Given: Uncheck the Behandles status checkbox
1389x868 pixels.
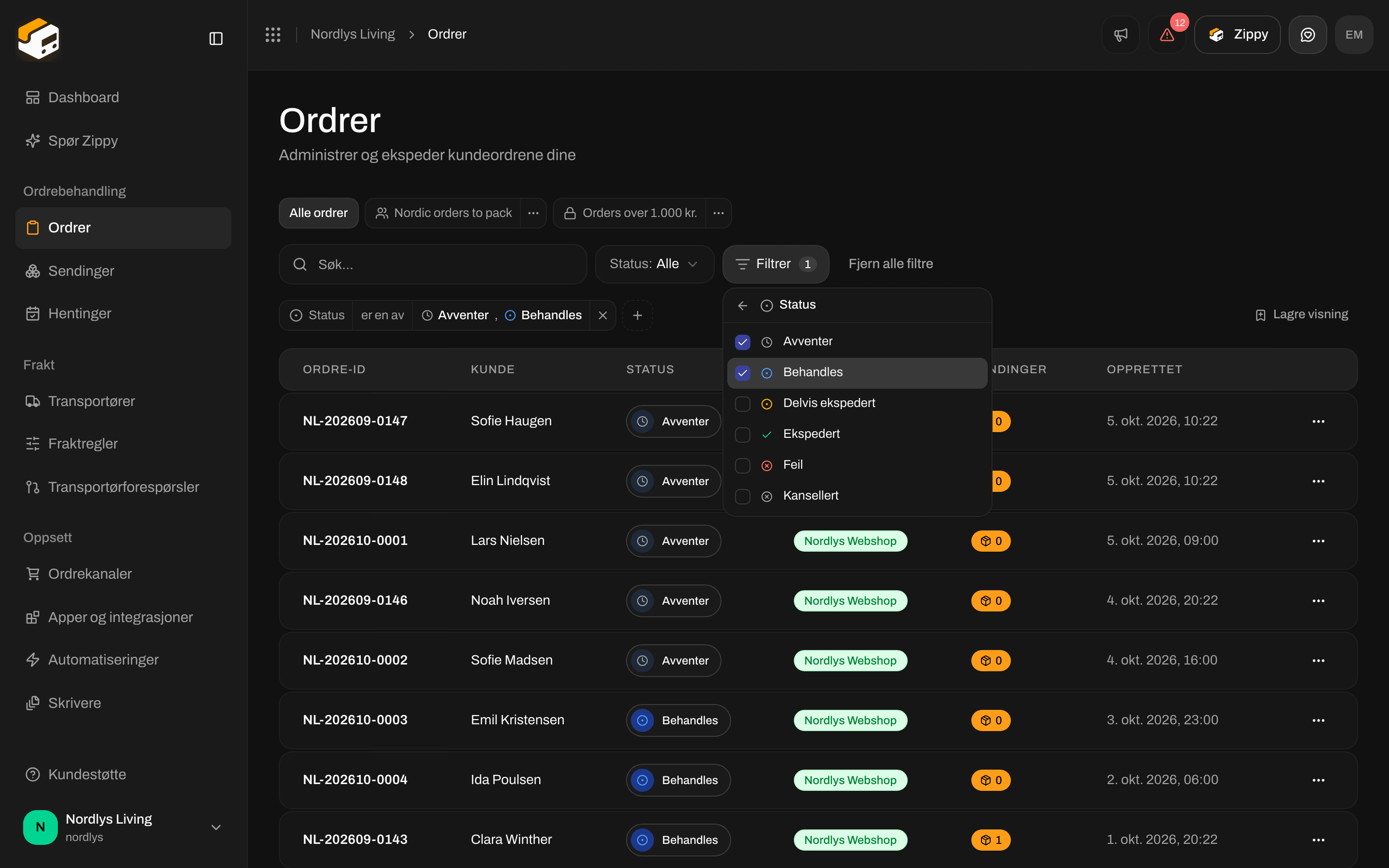Looking at the screenshot, I should pyautogui.click(x=742, y=373).
